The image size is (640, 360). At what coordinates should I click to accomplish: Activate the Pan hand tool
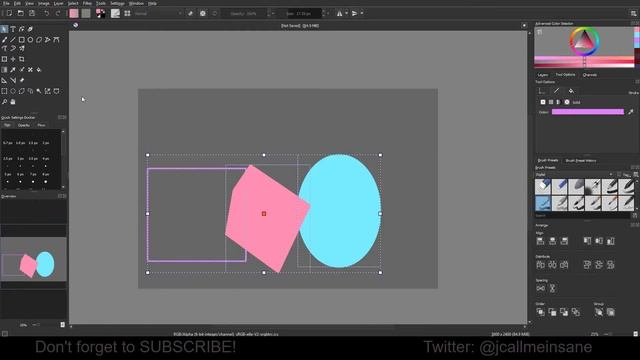(x=13, y=102)
